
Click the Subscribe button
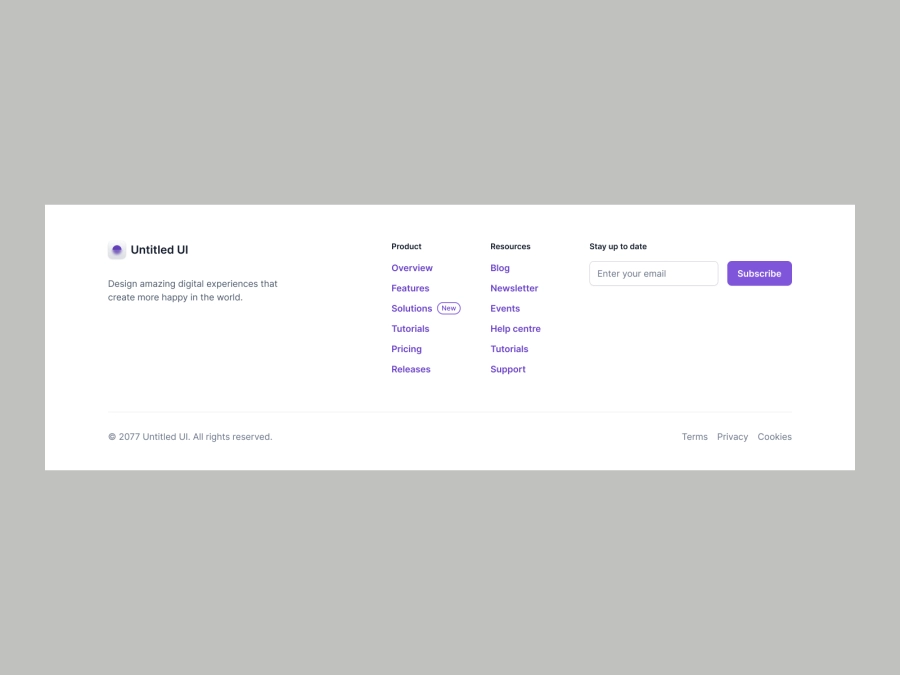[759, 273]
